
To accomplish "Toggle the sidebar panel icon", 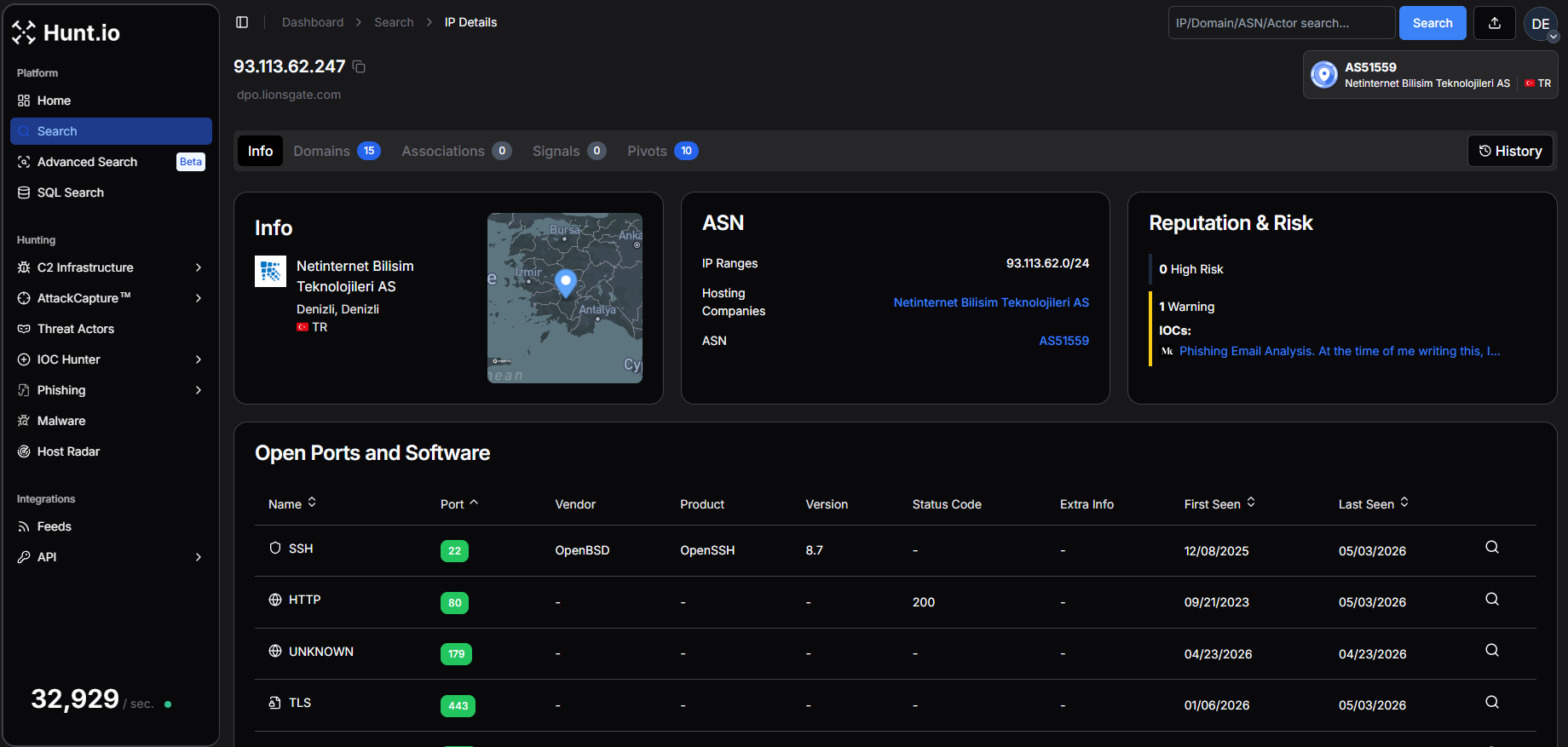I will [242, 22].
